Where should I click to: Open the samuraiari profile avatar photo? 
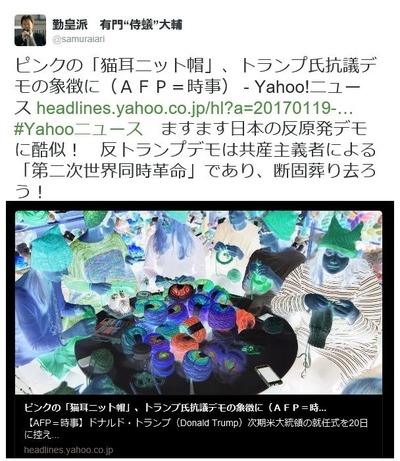point(30,30)
